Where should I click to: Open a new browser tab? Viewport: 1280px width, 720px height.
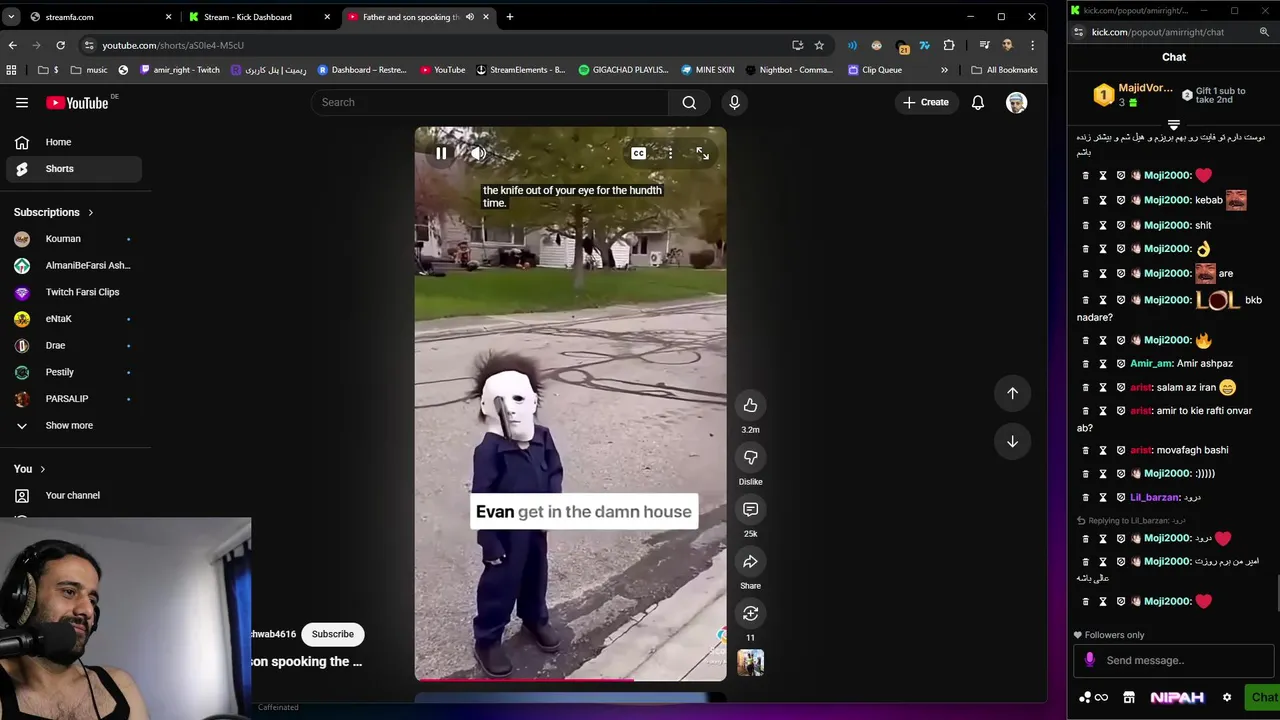(509, 17)
